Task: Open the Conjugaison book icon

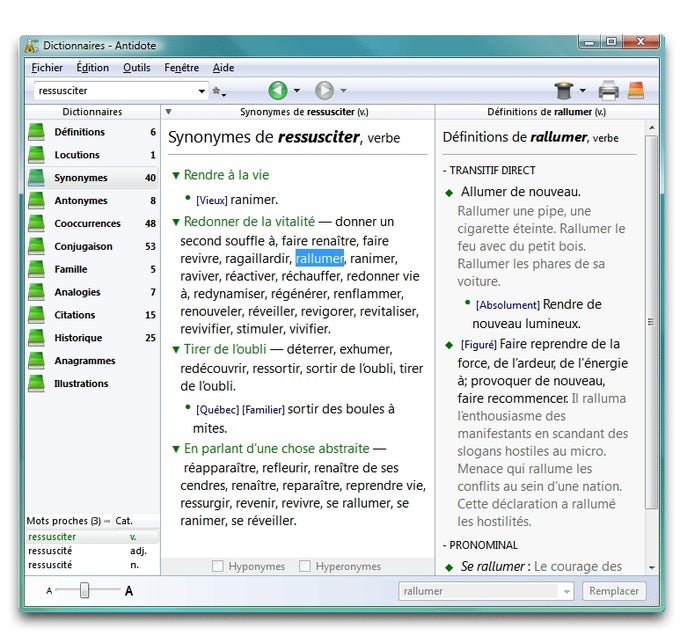Action: click(x=36, y=247)
